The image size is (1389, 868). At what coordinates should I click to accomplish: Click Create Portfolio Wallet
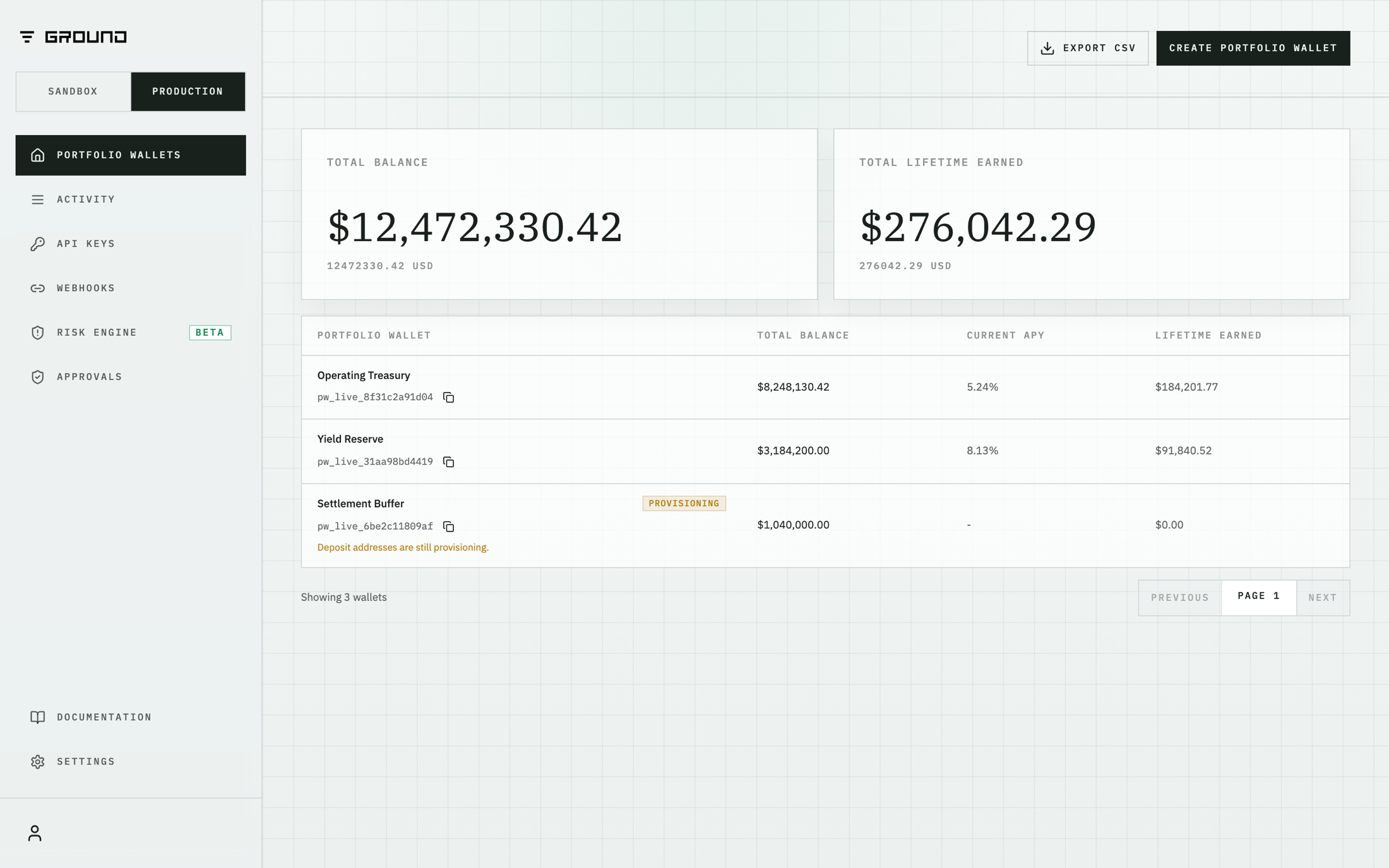(x=1253, y=48)
